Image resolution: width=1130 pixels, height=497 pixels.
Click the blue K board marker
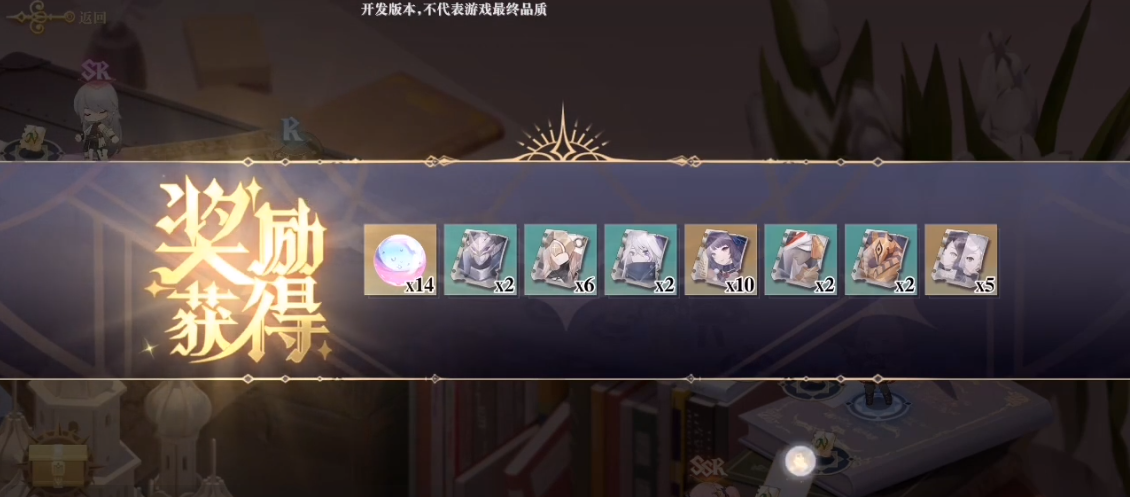click(x=292, y=130)
